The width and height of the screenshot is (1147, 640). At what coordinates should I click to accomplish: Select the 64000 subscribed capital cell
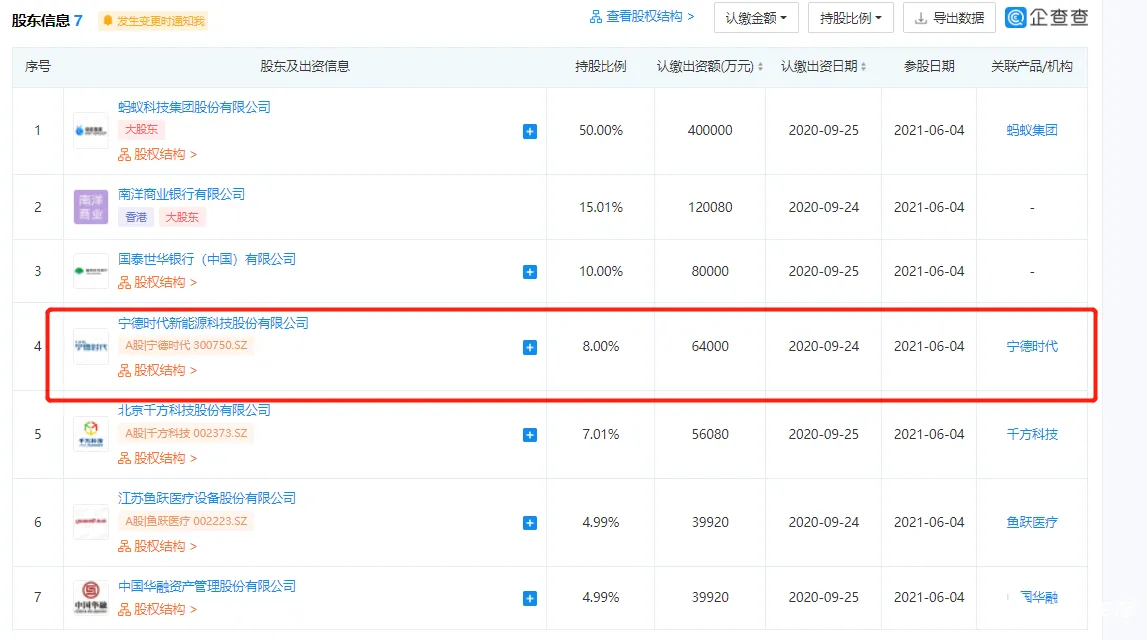pyautogui.click(x=710, y=347)
